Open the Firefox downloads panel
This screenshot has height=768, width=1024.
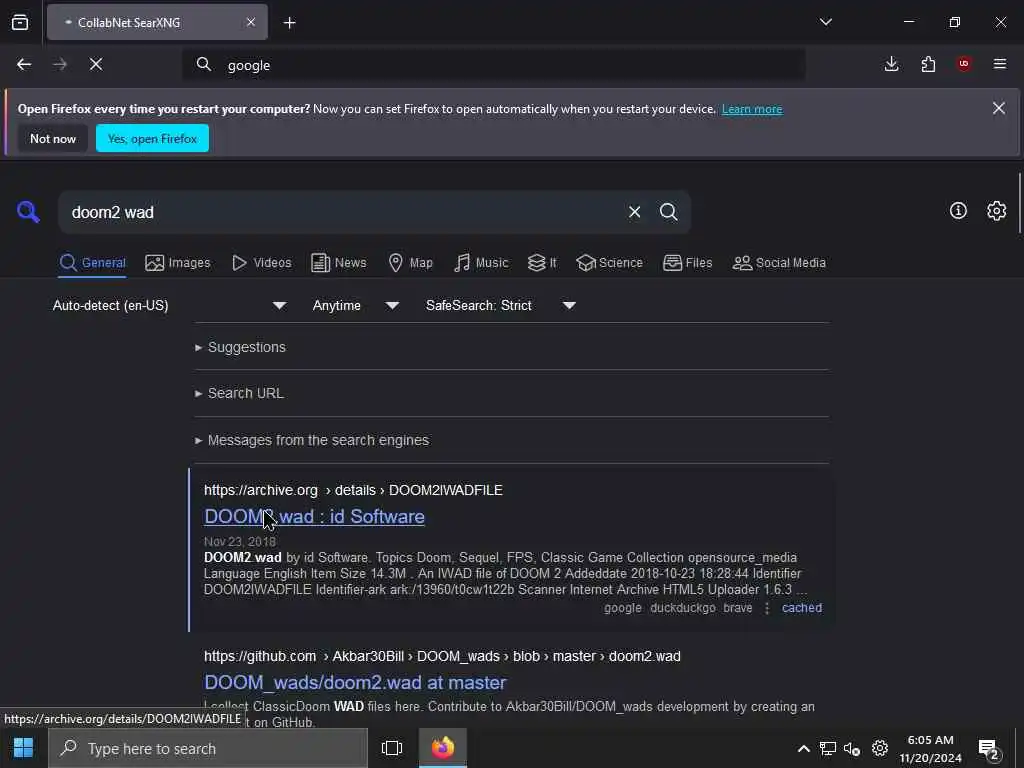pos(891,64)
